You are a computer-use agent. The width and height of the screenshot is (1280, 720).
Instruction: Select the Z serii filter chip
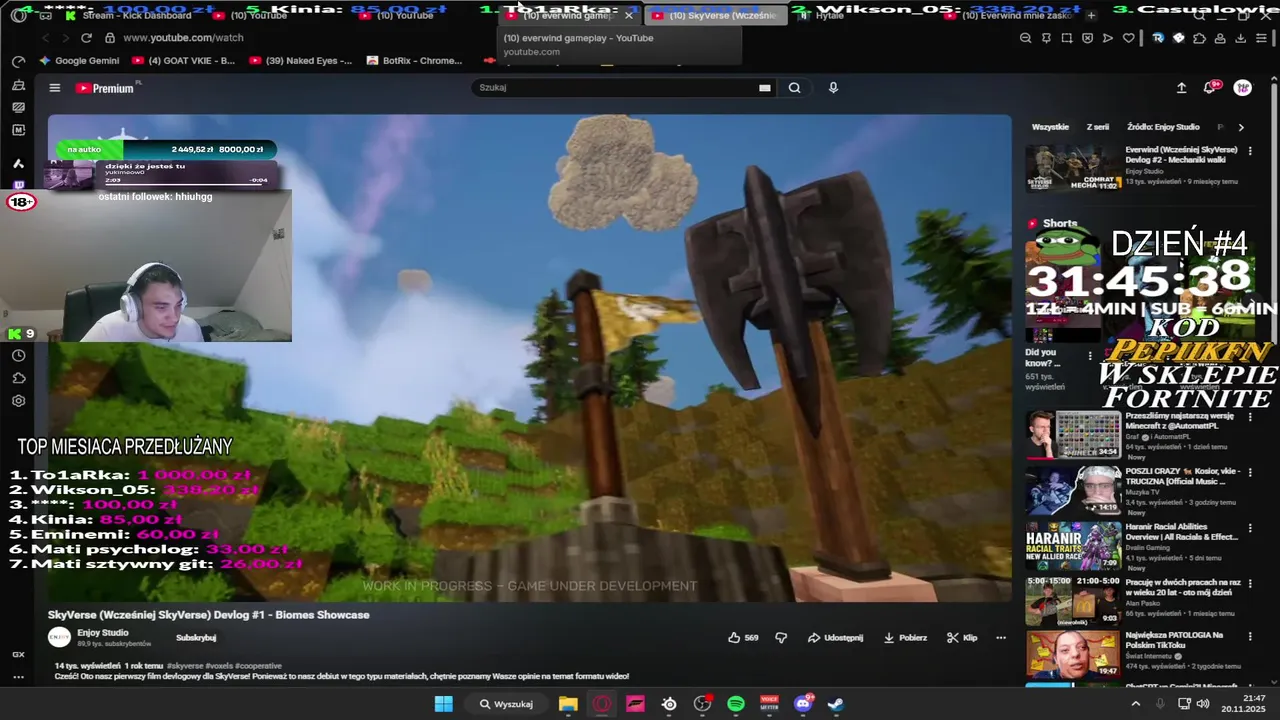[x=1098, y=127]
